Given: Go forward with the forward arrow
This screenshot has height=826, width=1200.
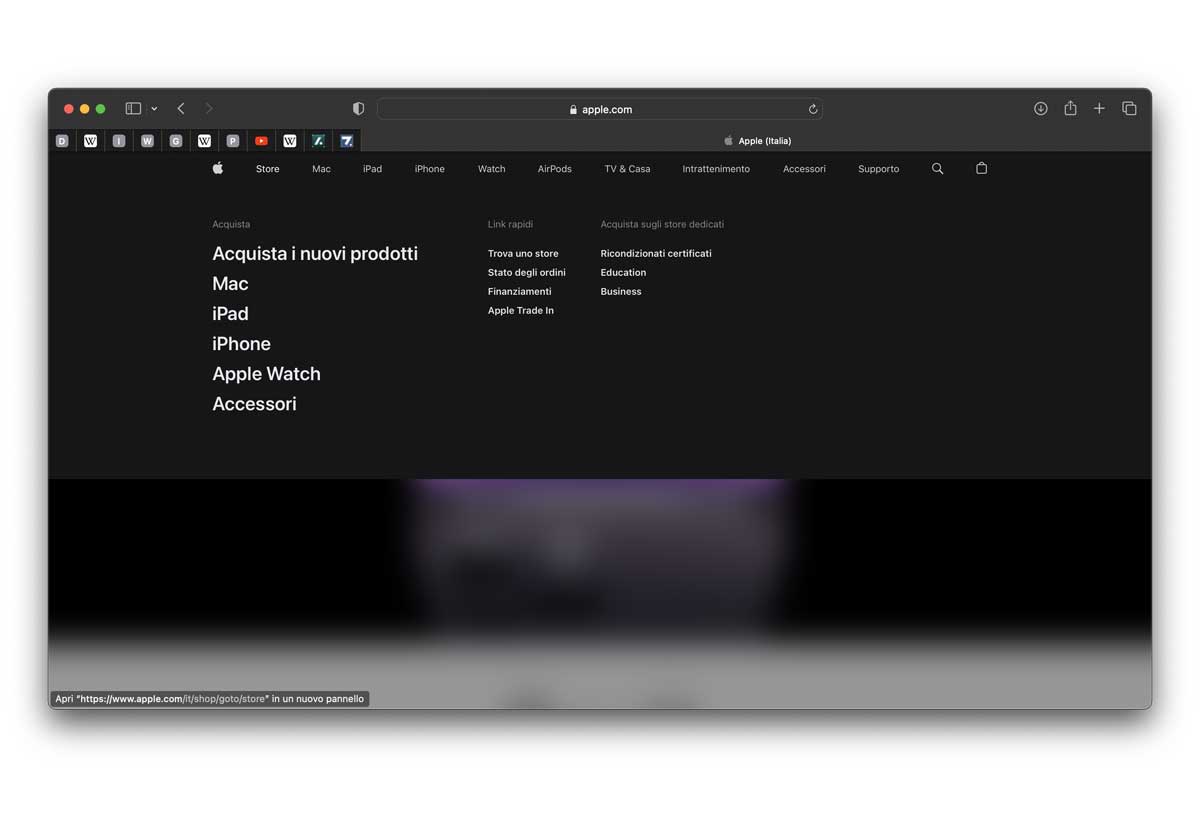Looking at the screenshot, I should [x=208, y=108].
